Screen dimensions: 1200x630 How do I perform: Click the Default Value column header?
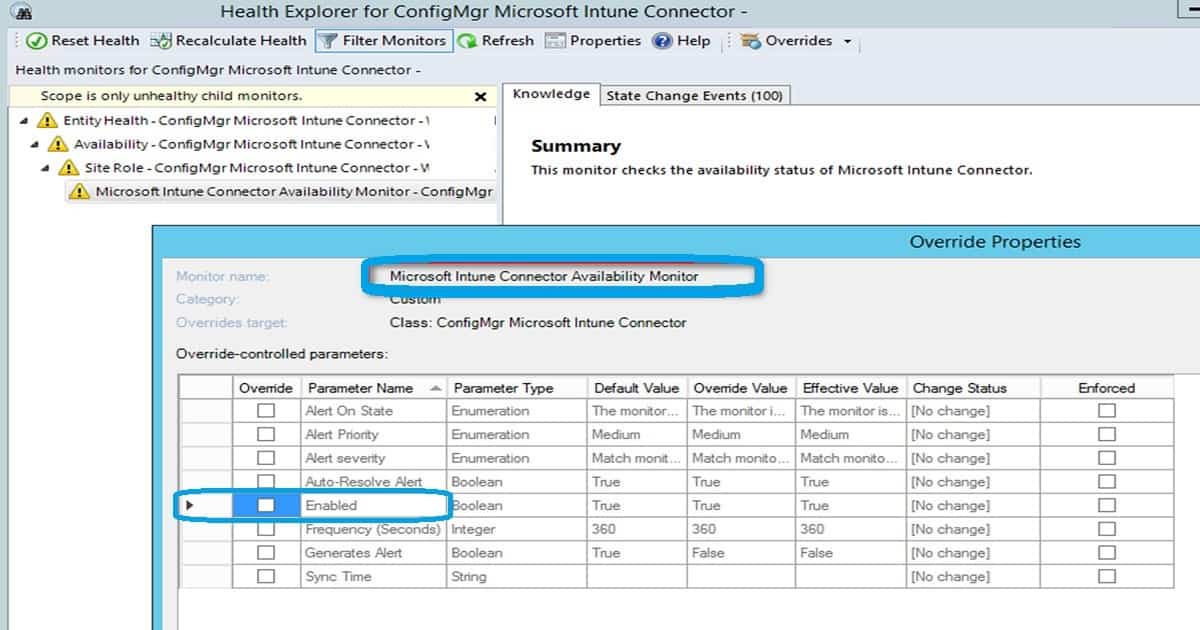pyautogui.click(x=636, y=388)
